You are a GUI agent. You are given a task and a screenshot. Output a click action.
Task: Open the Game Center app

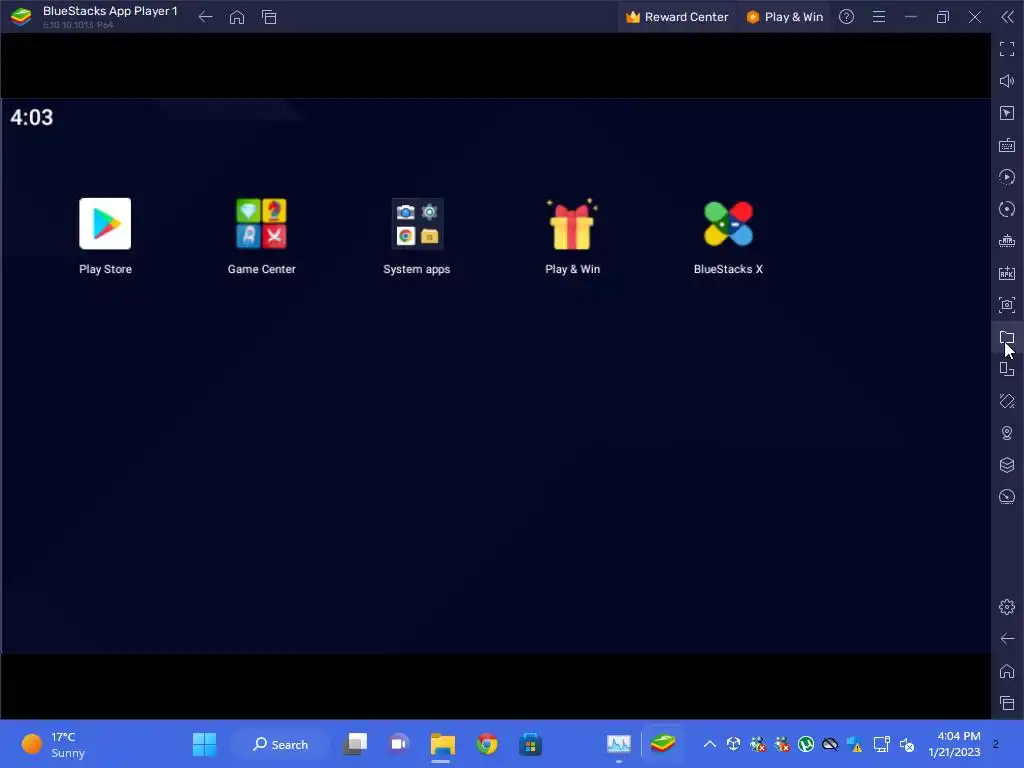click(x=261, y=224)
